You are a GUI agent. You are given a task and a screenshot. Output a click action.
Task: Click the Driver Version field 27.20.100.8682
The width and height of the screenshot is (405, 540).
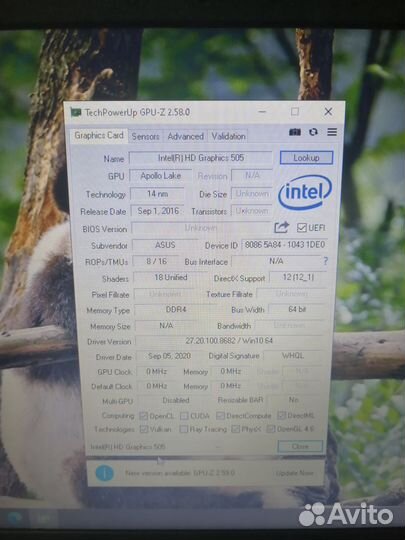(x=229, y=341)
